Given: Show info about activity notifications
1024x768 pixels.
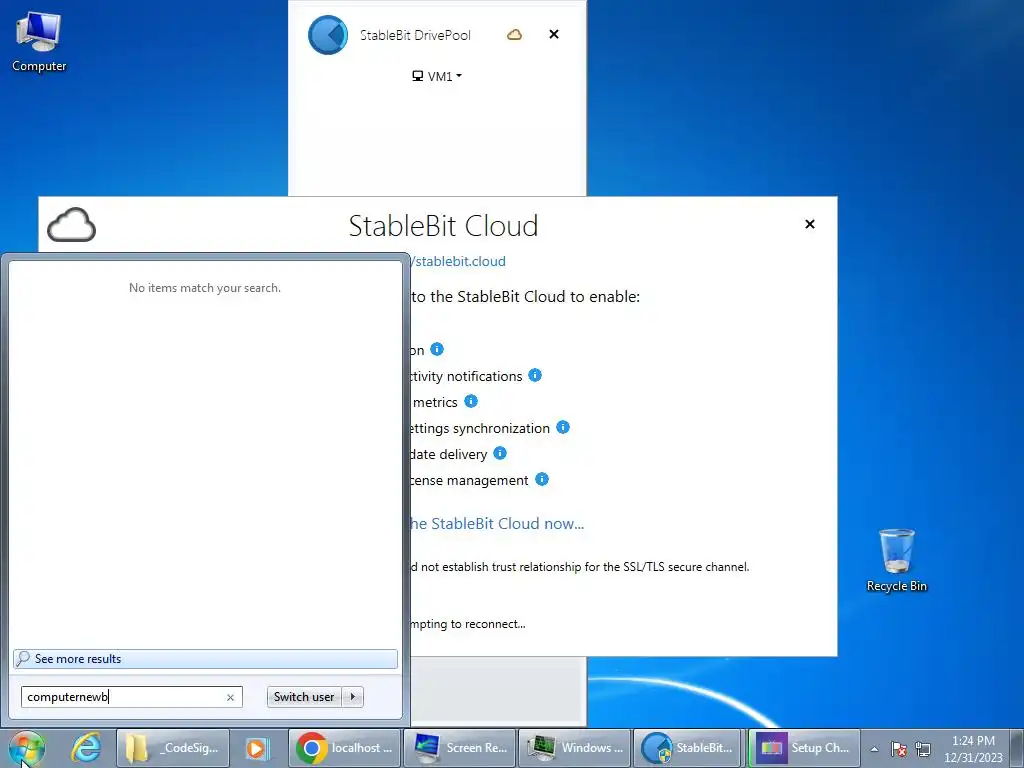Looking at the screenshot, I should point(535,375).
